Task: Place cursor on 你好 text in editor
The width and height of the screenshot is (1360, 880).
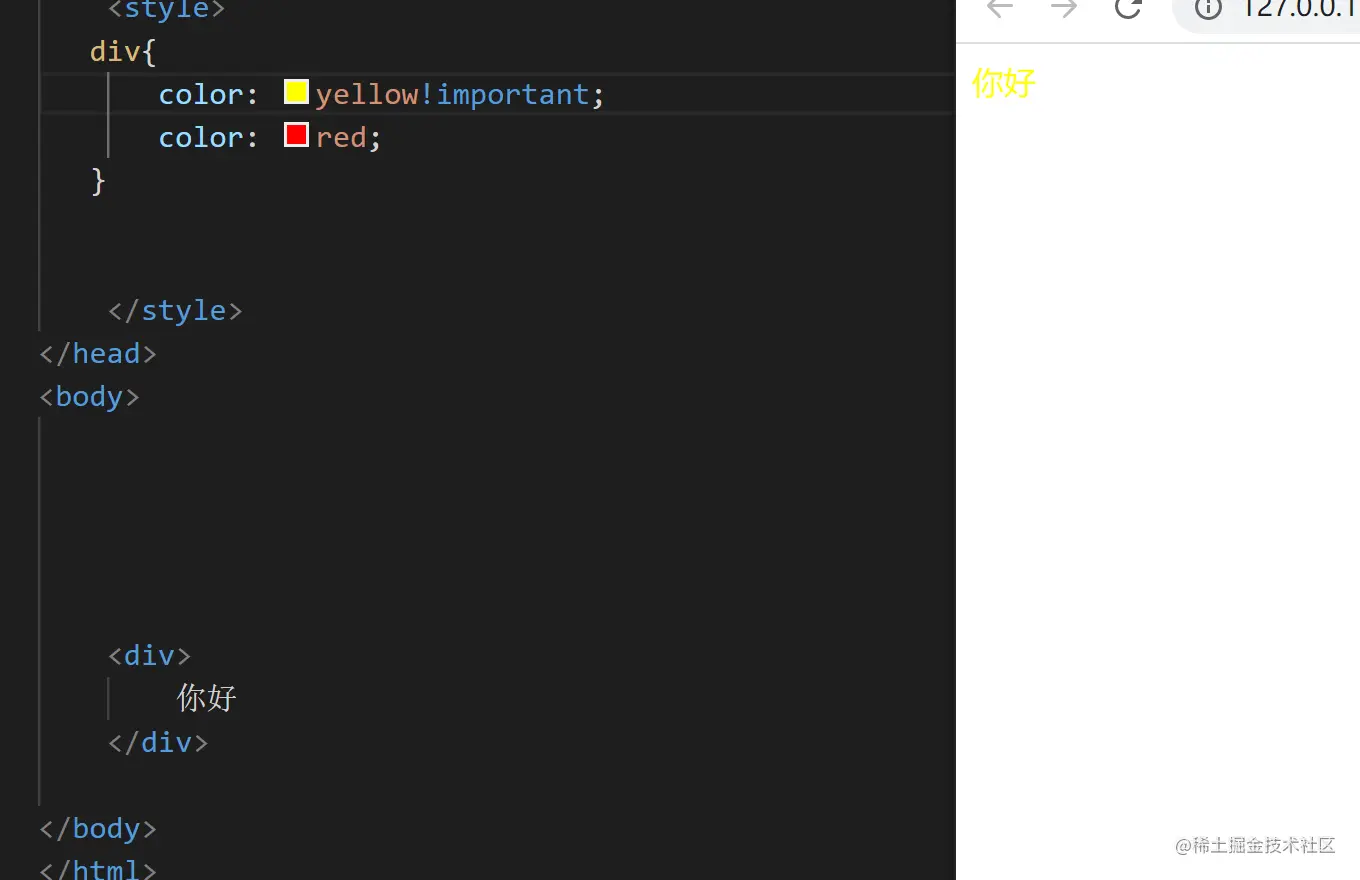Action: click(207, 698)
